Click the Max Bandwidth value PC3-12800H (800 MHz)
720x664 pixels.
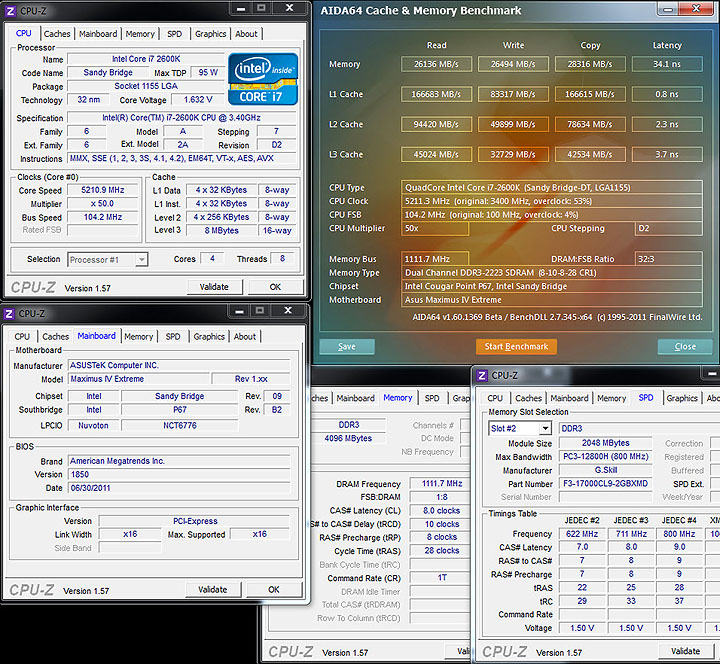[x=606, y=457]
